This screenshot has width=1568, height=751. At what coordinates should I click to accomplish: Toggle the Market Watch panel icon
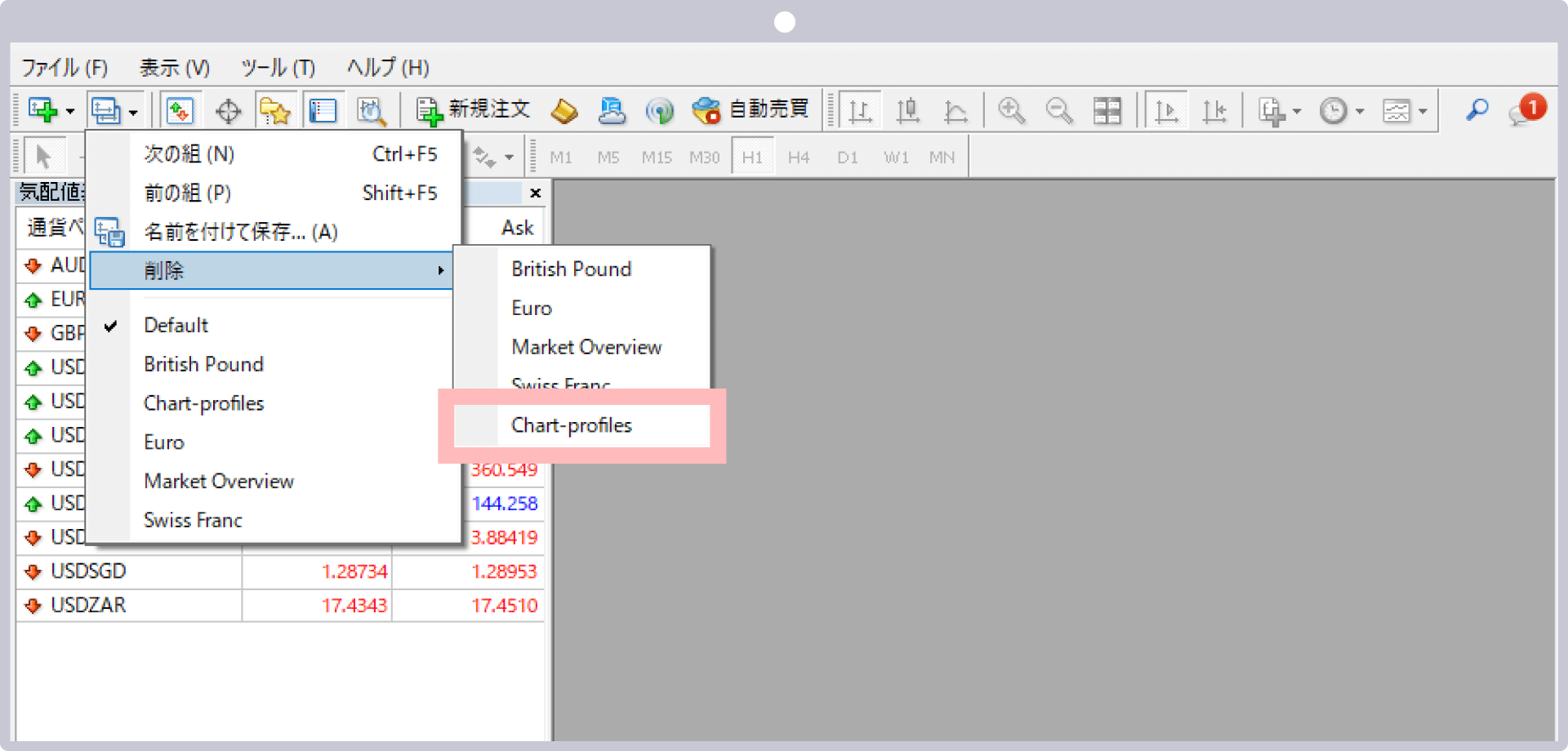pyautogui.click(x=180, y=110)
